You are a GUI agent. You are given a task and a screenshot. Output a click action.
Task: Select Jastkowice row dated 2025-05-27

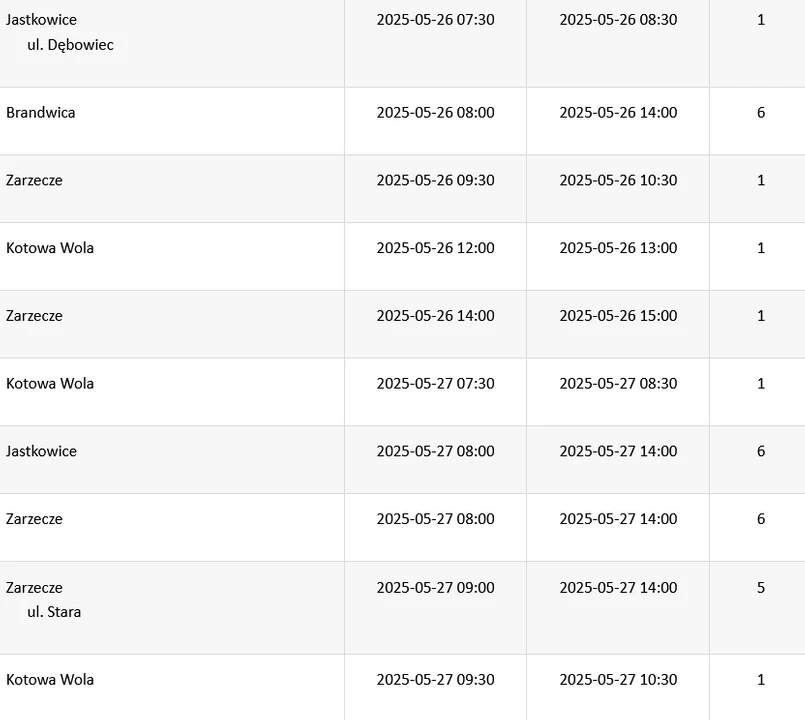(x=42, y=452)
